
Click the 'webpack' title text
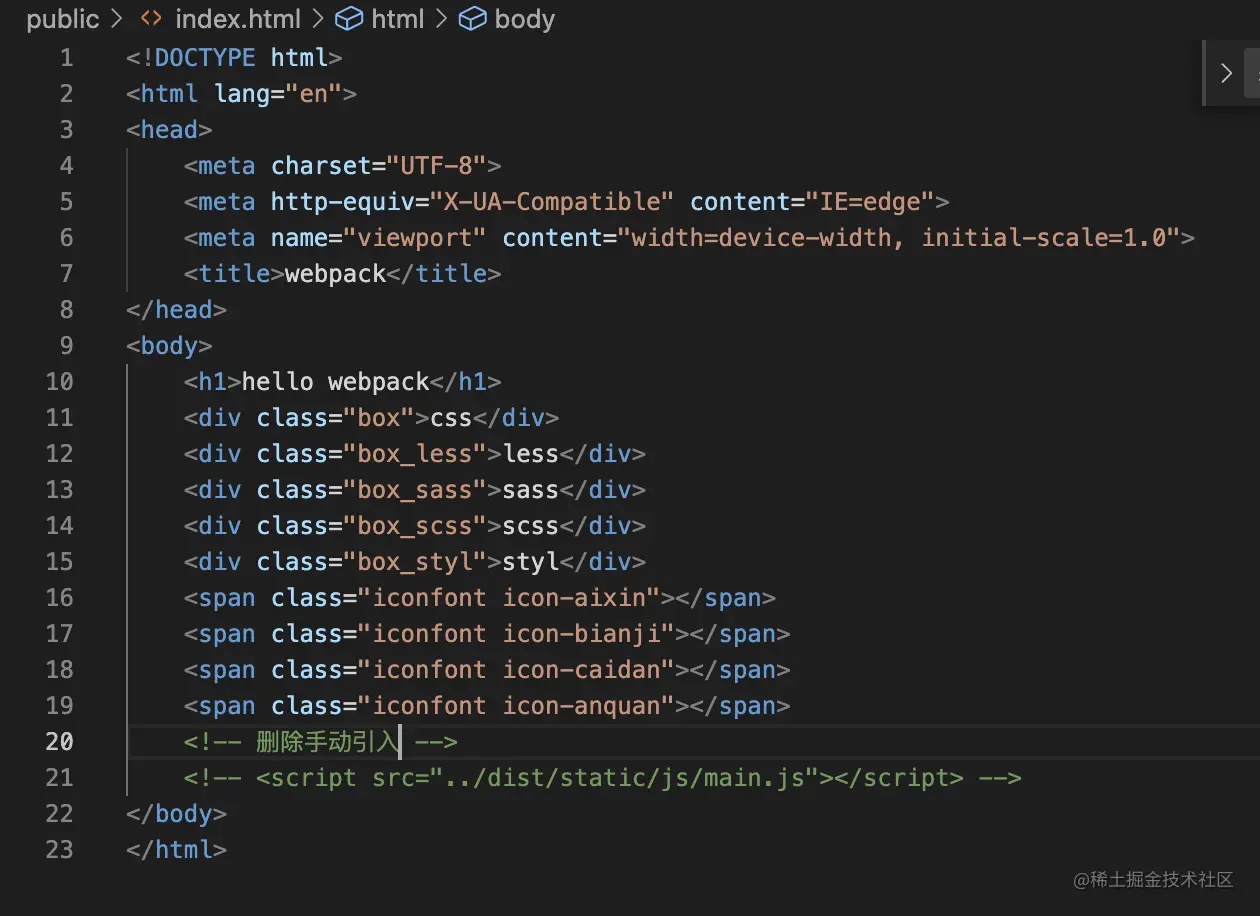[x=335, y=274]
